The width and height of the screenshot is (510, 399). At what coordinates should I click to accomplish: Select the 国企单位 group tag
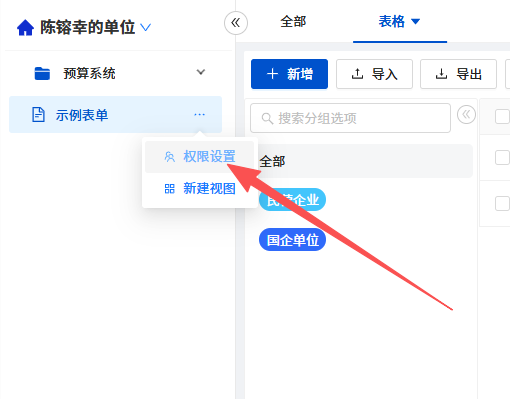click(292, 240)
